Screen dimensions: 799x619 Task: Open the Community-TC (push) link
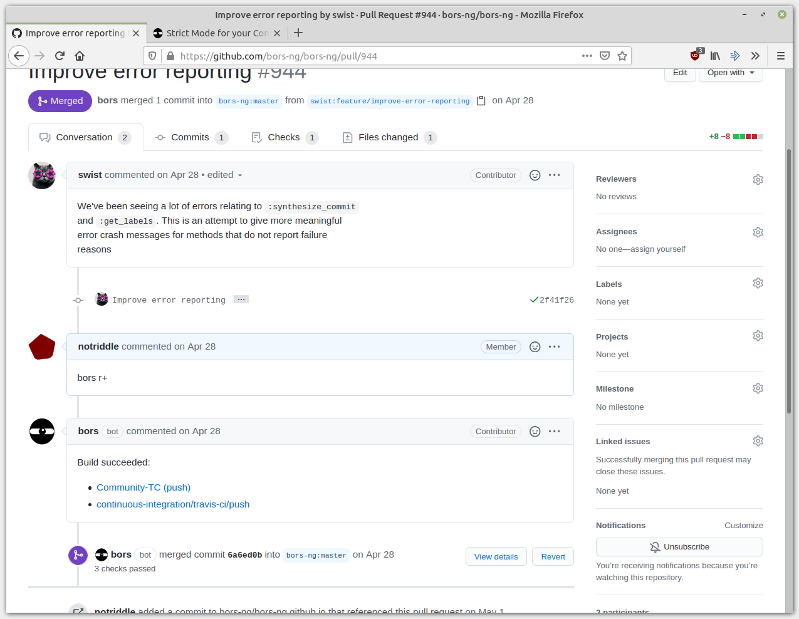pos(143,488)
